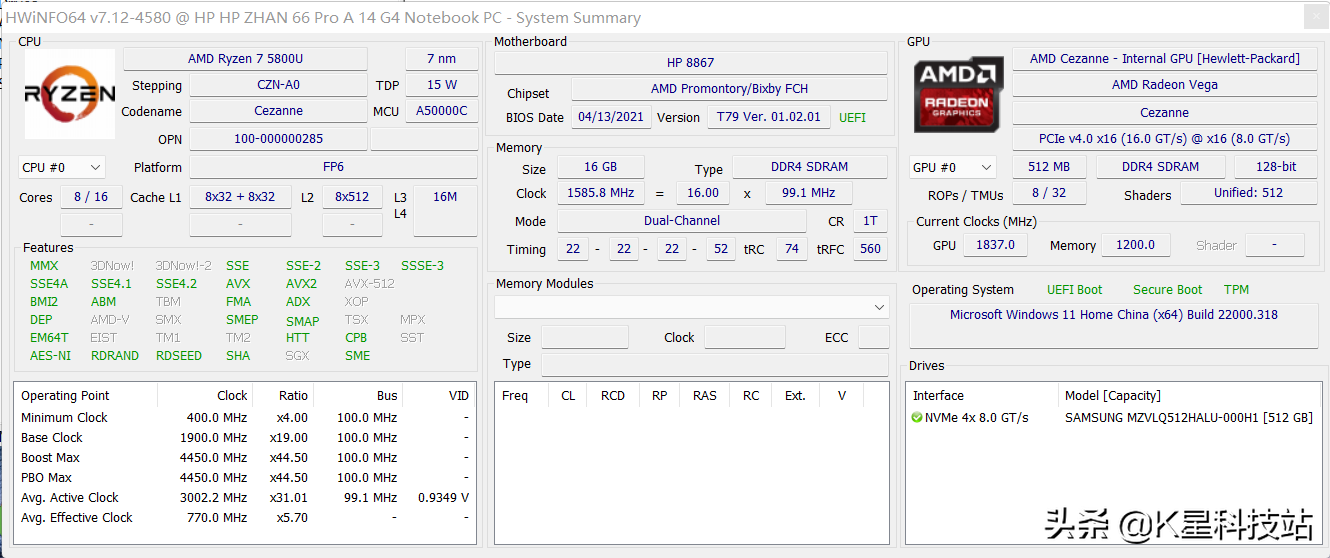The width and height of the screenshot is (1330, 558).
Task: Click the 512 MB GPU memory value
Action: [x=1049, y=167]
